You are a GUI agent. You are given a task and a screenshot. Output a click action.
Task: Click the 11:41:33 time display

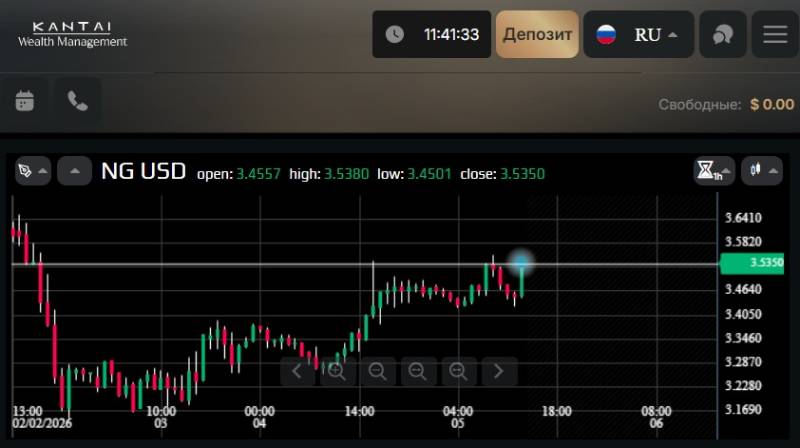point(452,35)
